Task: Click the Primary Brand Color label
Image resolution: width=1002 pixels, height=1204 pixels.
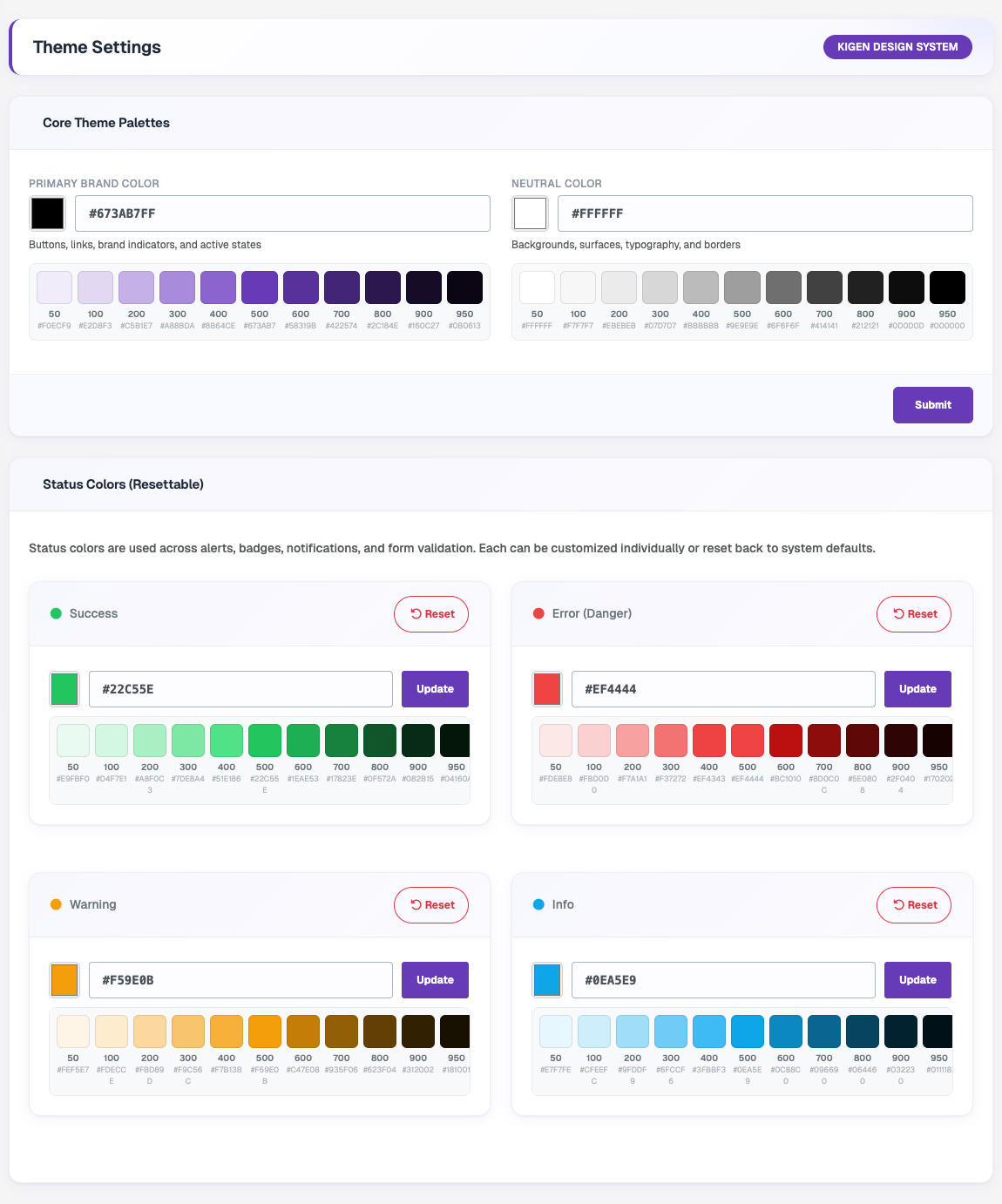Action: [x=94, y=184]
